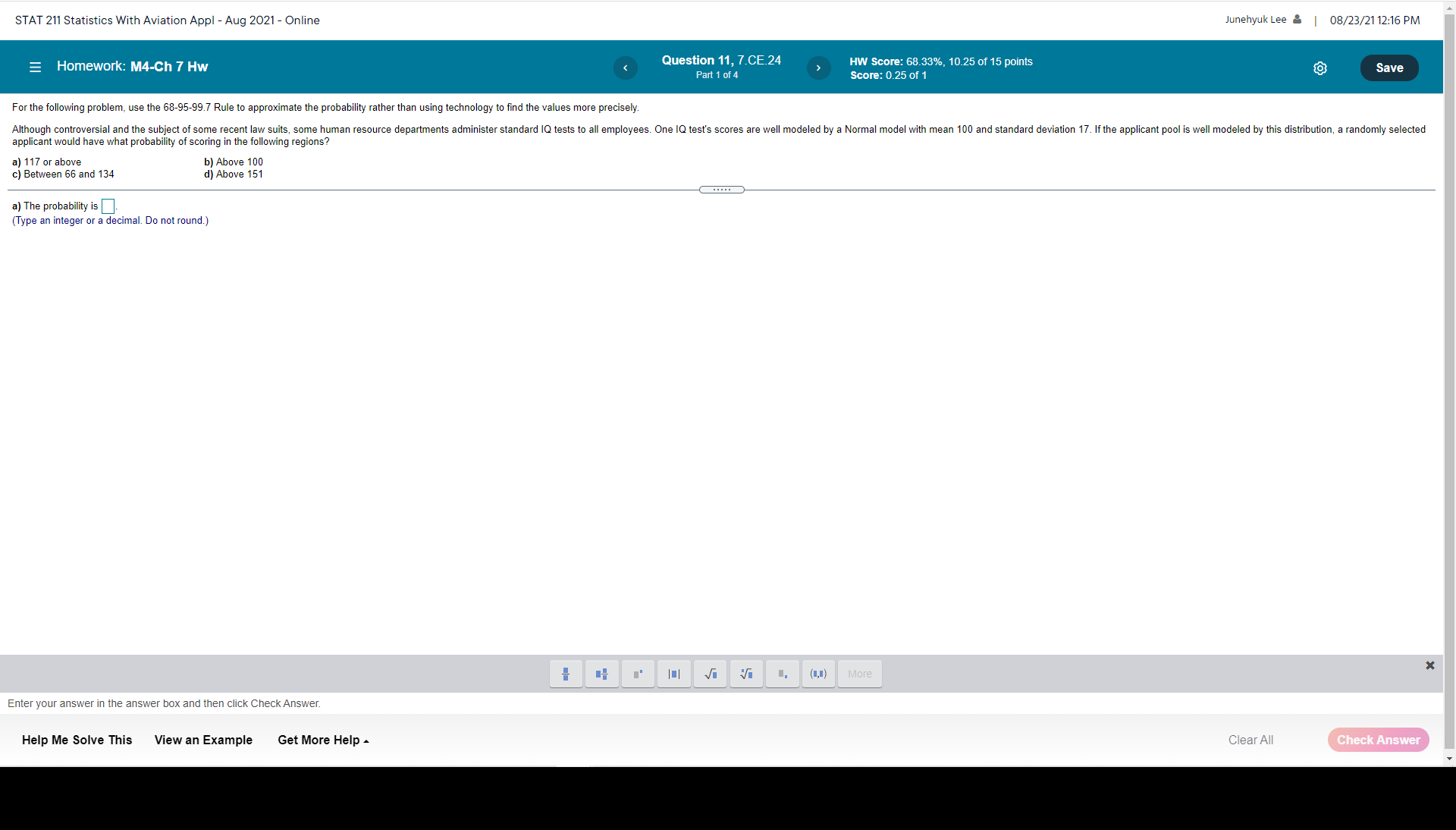Click Check Answer to submit
Viewport: 1456px width, 830px height.
pos(1378,740)
